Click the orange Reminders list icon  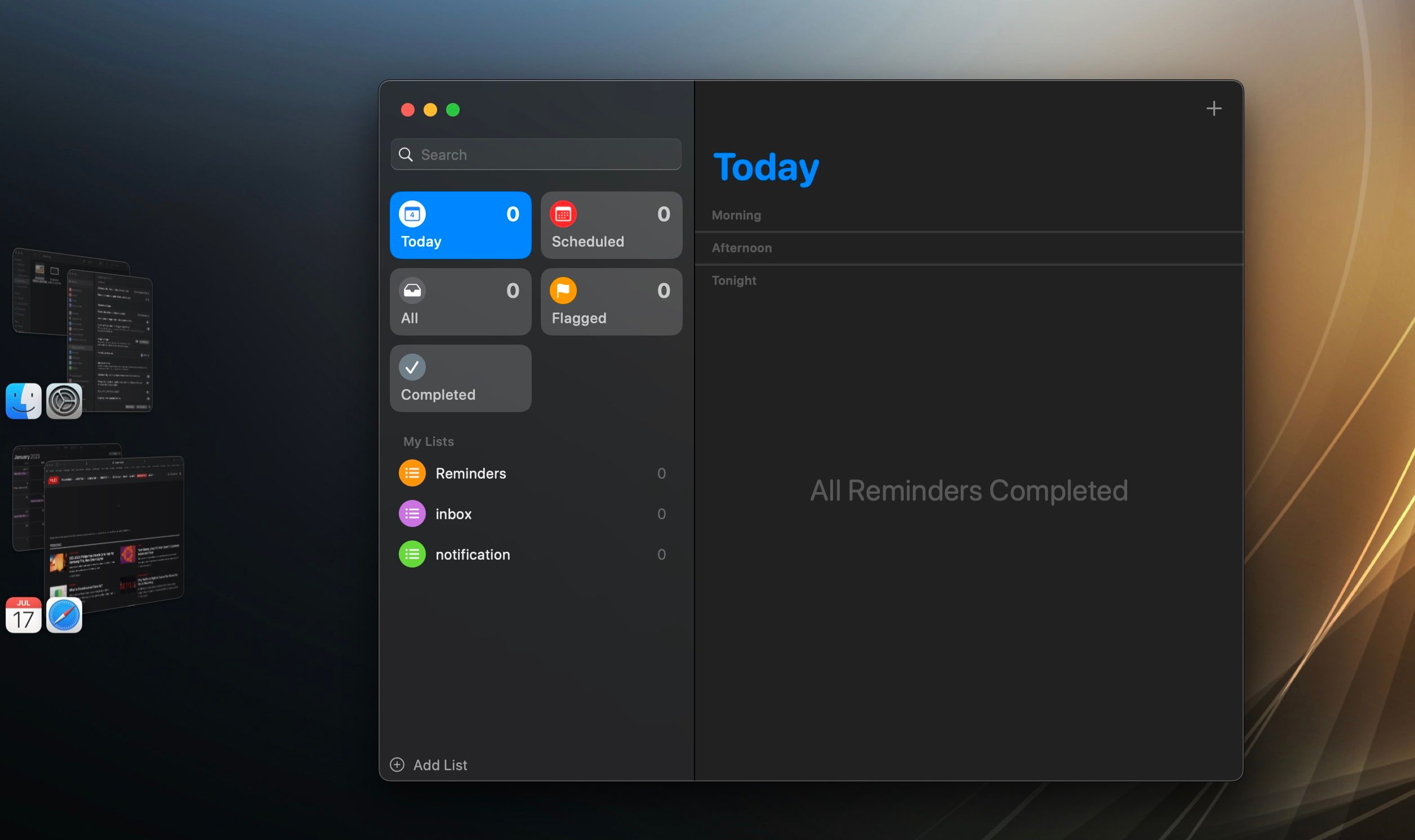tap(412, 473)
